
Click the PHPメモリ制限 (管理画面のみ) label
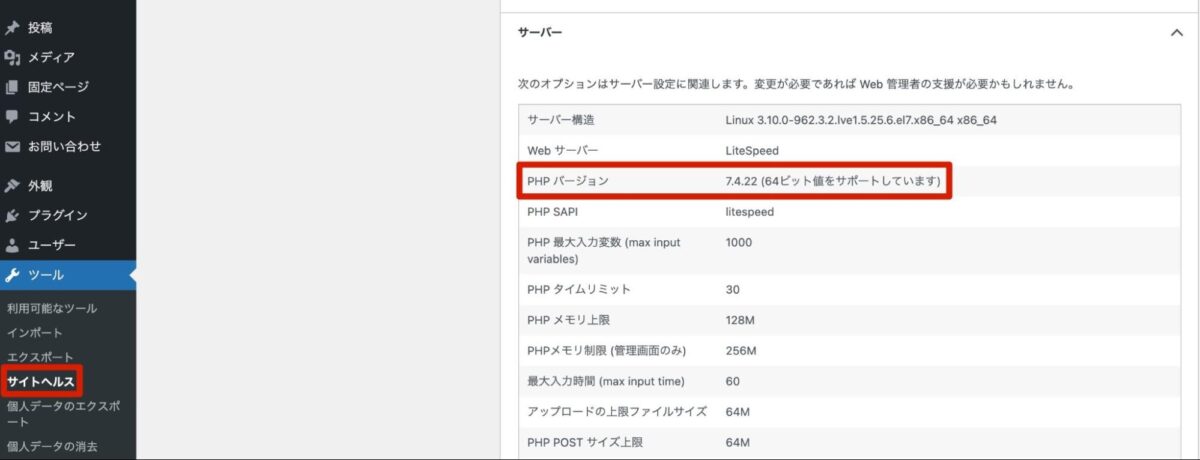607,351
